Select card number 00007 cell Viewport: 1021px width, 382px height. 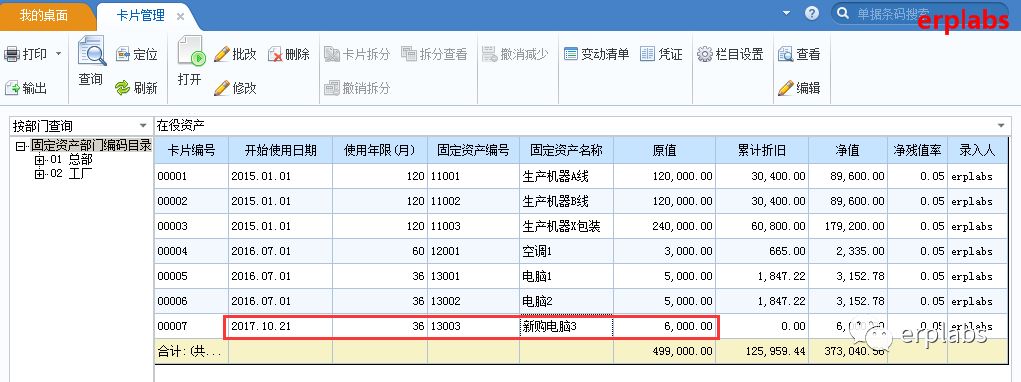pyautogui.click(x=191, y=326)
